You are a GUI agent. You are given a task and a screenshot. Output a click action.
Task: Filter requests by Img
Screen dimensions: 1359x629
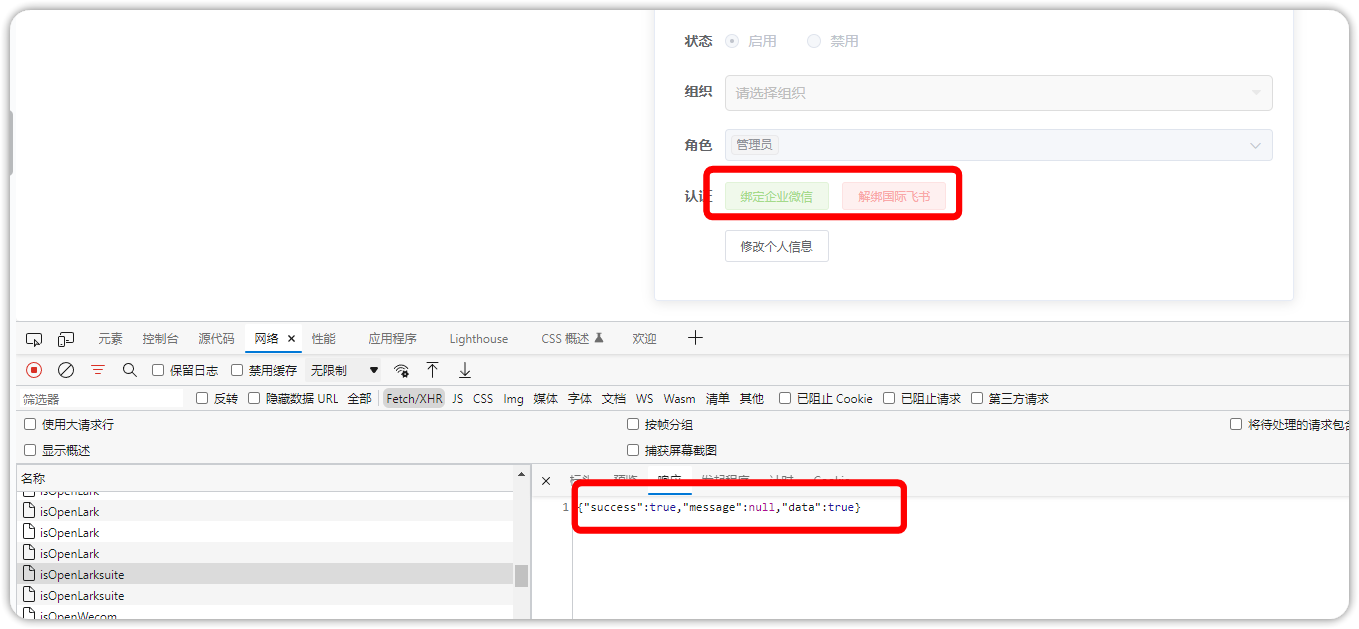point(513,398)
